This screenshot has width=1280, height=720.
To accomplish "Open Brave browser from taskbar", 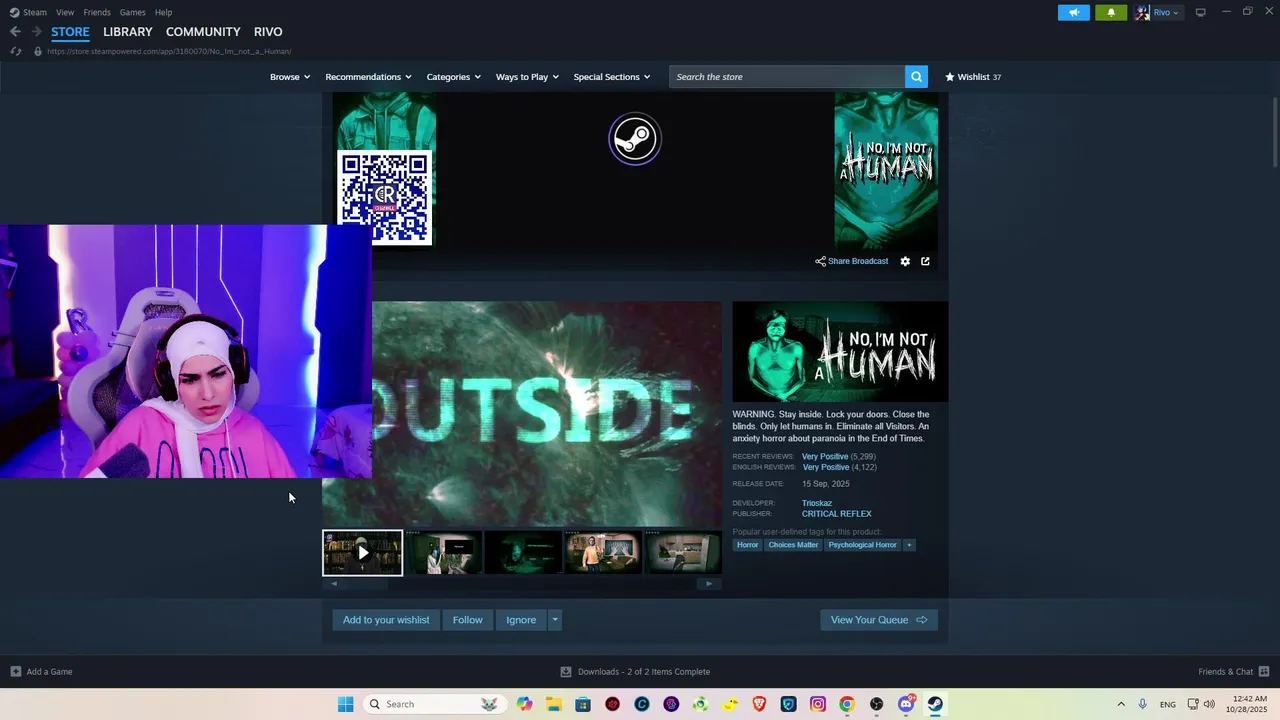I will [759, 704].
